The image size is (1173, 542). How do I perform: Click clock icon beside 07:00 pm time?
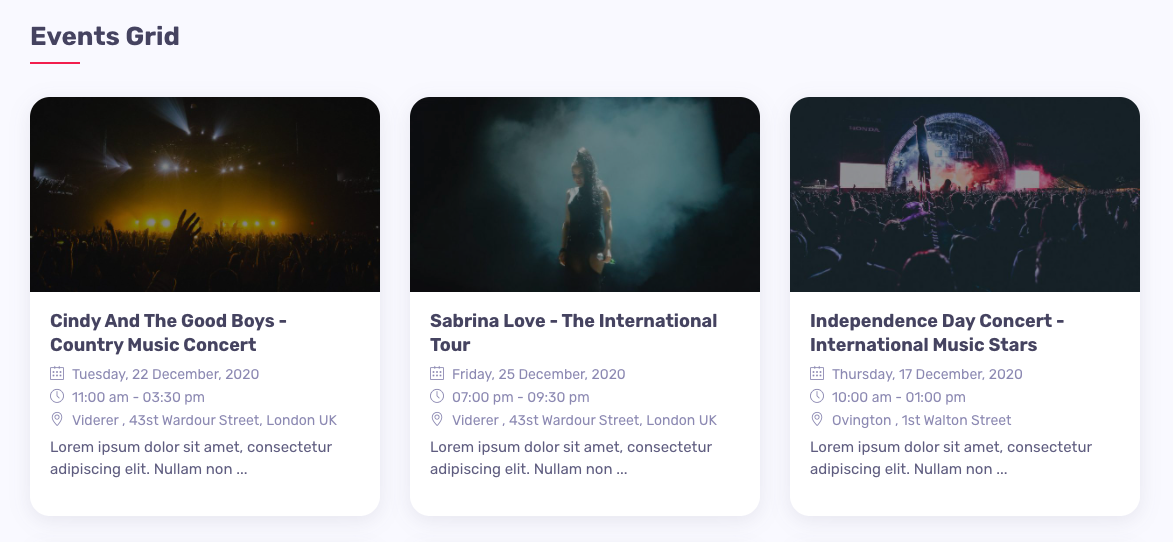pos(437,397)
